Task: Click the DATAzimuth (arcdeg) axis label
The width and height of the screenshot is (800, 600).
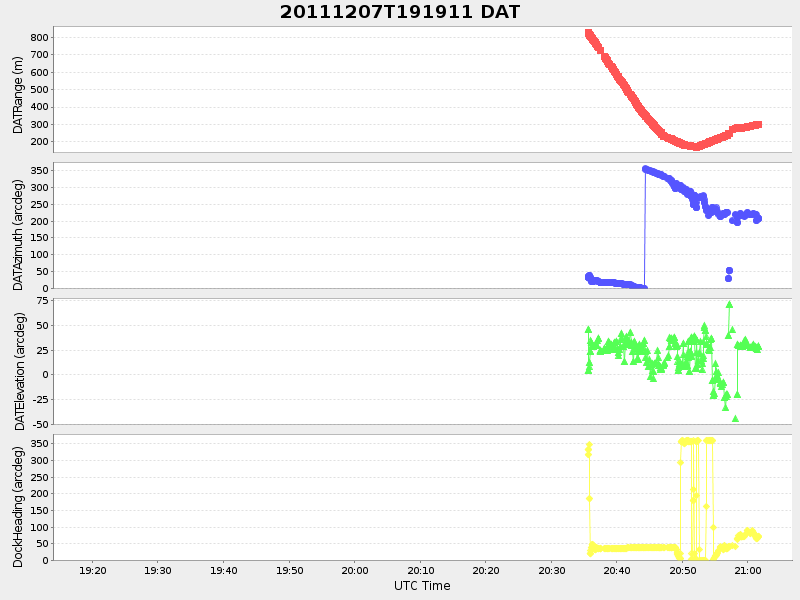Action: [18, 226]
